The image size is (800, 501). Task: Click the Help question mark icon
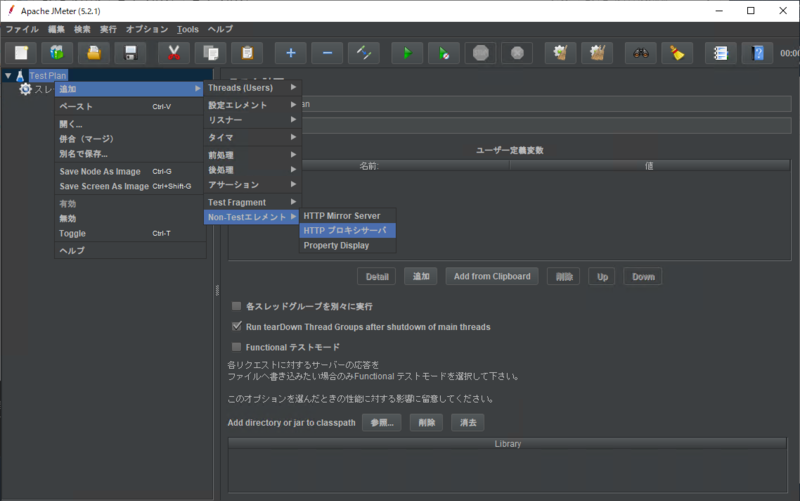[x=758, y=53]
